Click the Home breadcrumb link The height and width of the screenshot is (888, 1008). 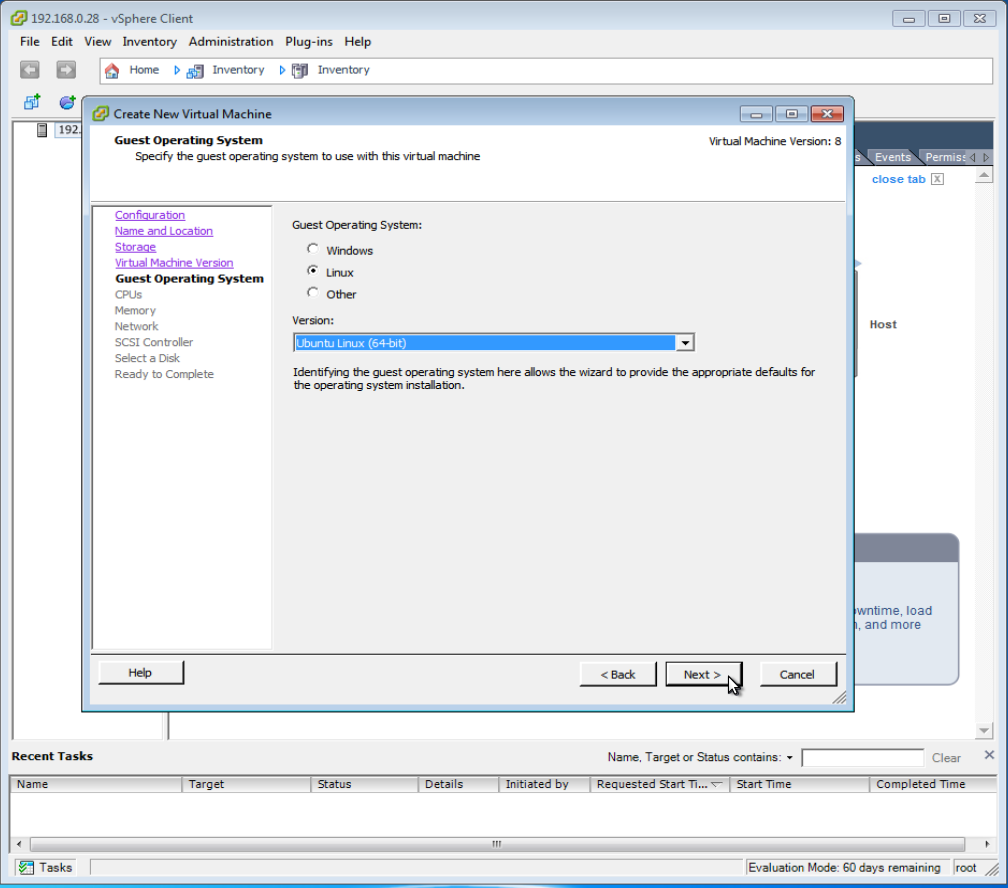pyautogui.click(x=144, y=69)
